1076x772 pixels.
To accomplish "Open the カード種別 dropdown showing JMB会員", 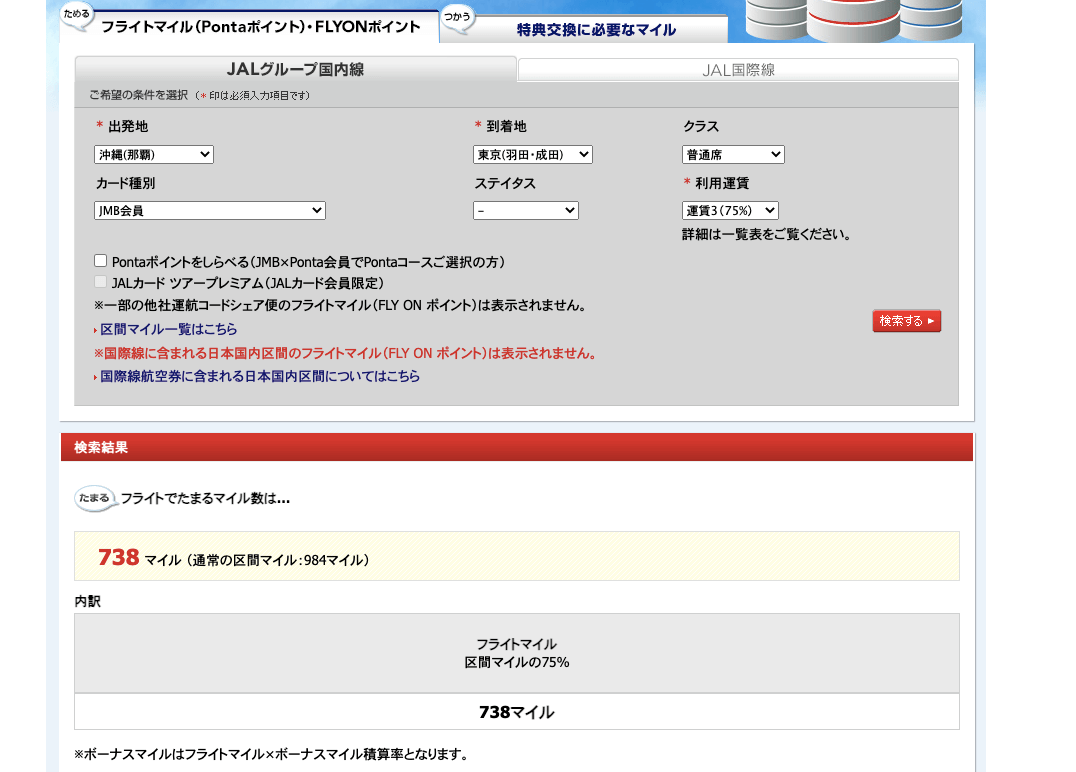I will tap(209, 211).
